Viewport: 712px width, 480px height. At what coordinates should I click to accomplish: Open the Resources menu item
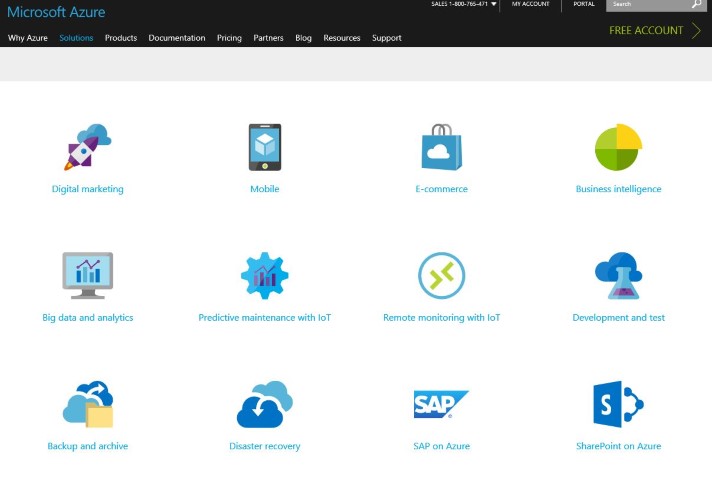(342, 38)
